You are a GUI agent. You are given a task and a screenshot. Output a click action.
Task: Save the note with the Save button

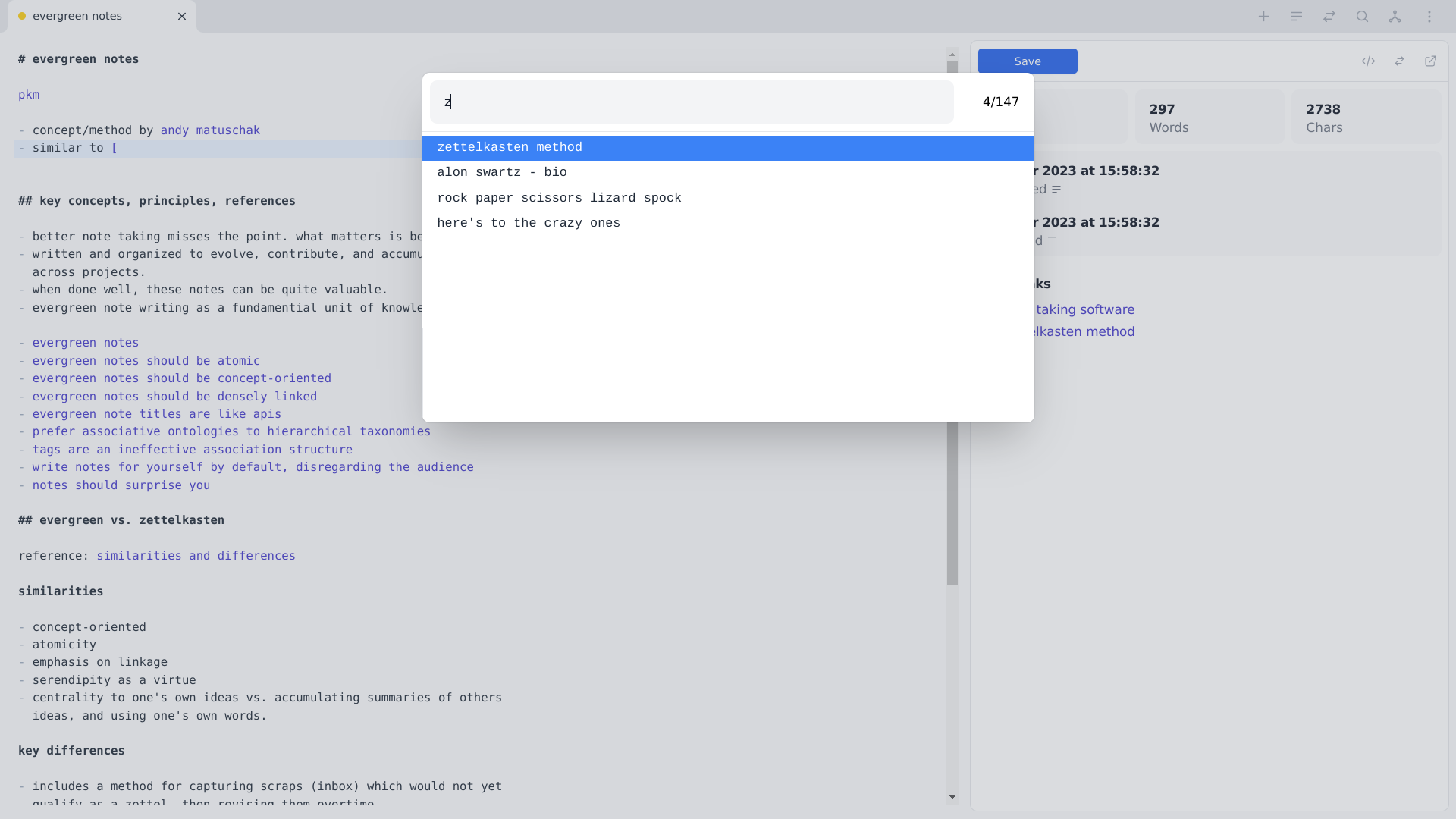click(x=1028, y=61)
